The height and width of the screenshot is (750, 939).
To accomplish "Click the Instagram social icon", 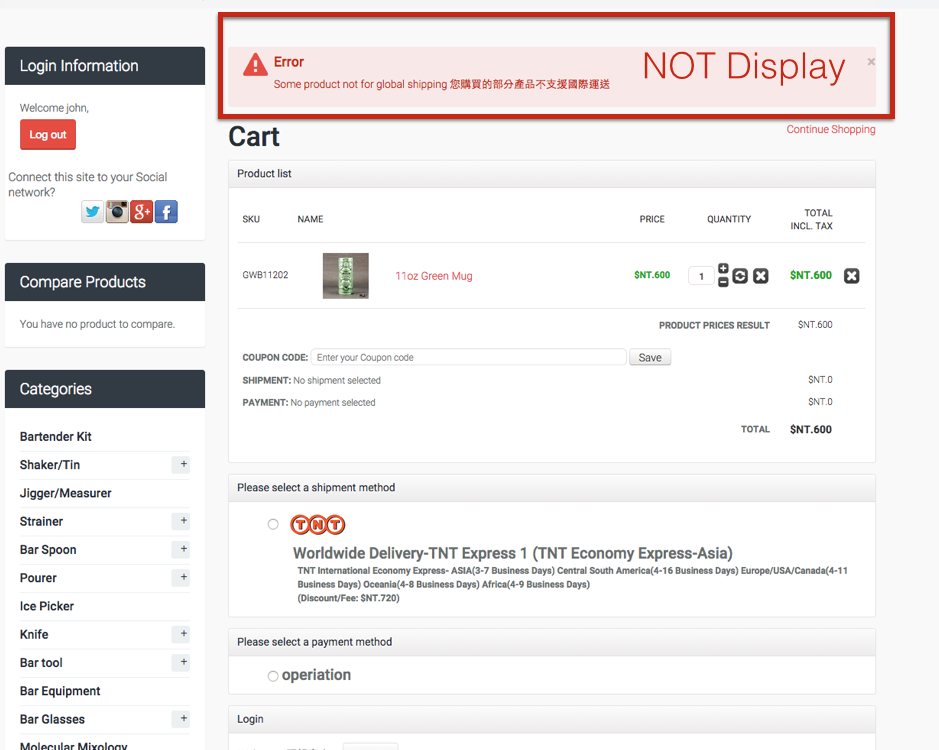I will pos(117,211).
